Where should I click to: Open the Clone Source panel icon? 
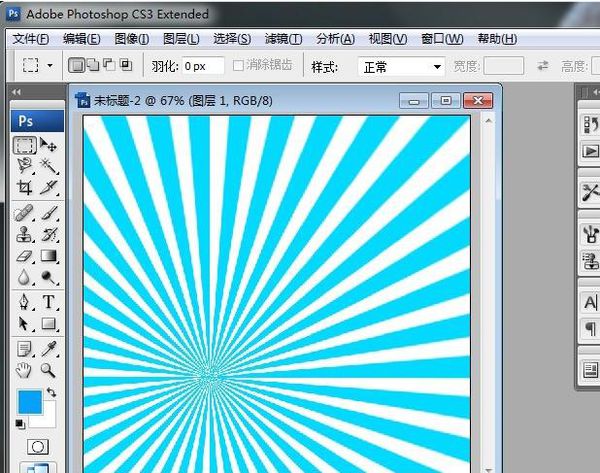coord(590,261)
